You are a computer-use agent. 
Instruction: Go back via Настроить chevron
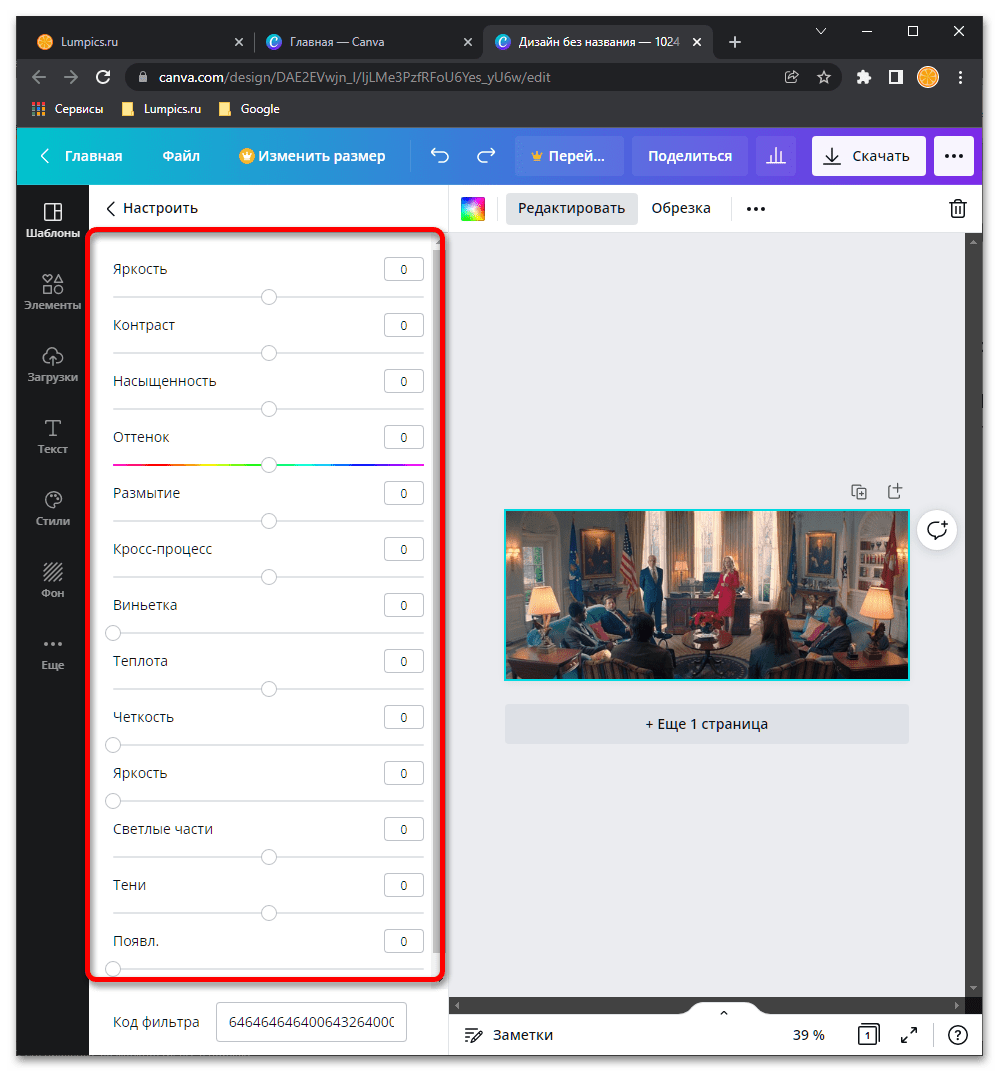point(110,209)
